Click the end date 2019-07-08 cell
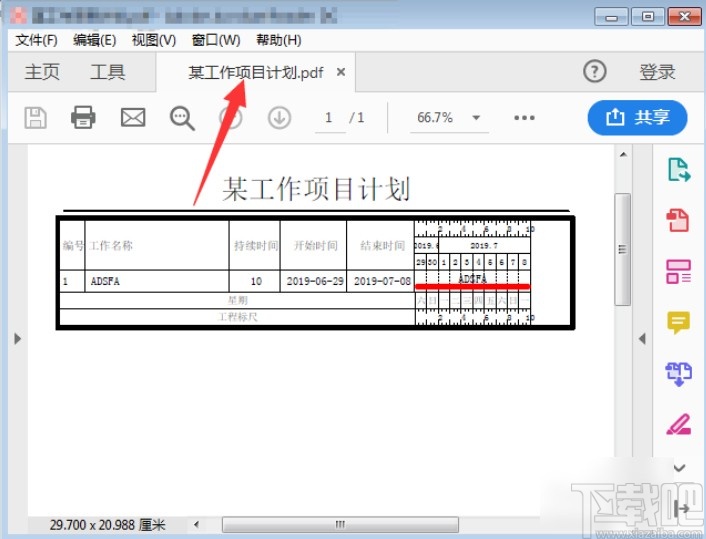The height and width of the screenshot is (539, 706). coord(382,281)
